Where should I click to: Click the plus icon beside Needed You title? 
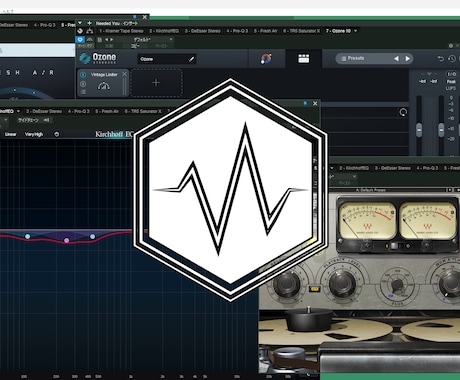(89, 23)
